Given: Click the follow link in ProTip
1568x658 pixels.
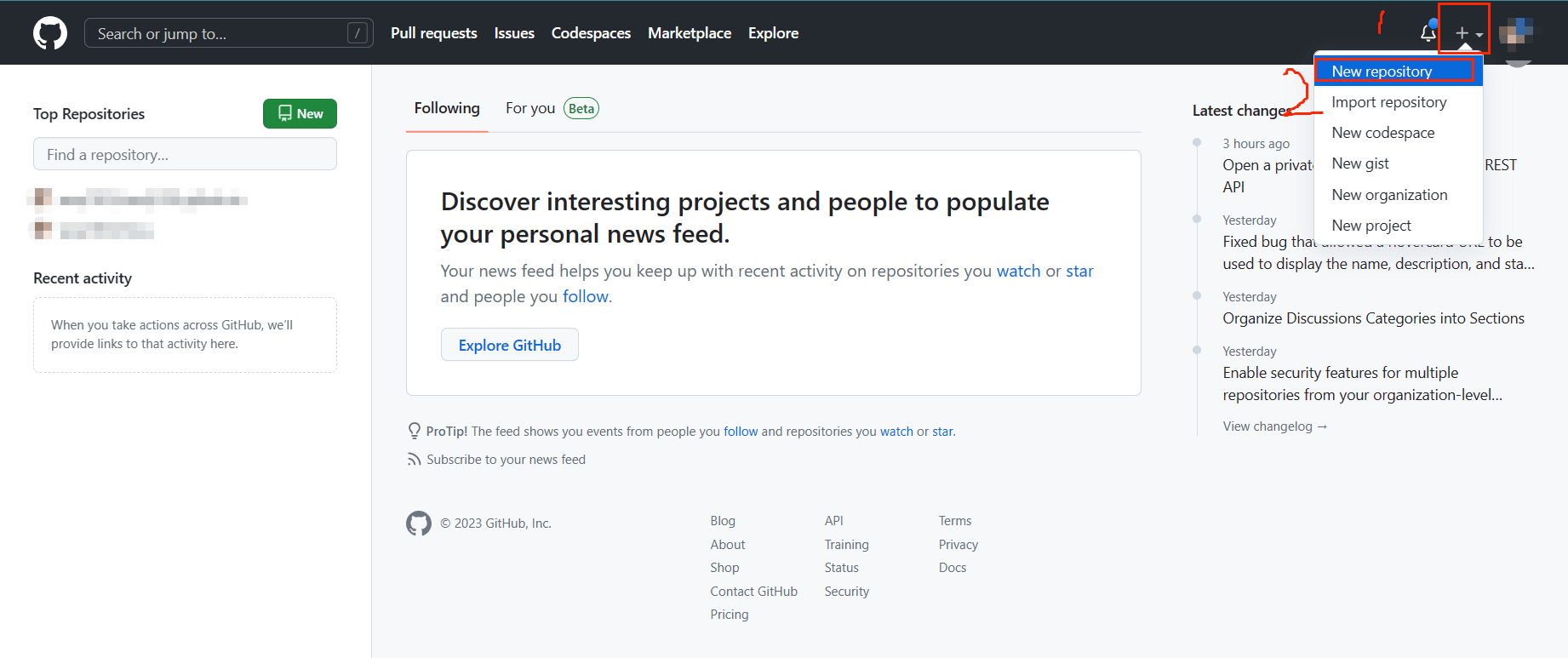Looking at the screenshot, I should [741, 432].
